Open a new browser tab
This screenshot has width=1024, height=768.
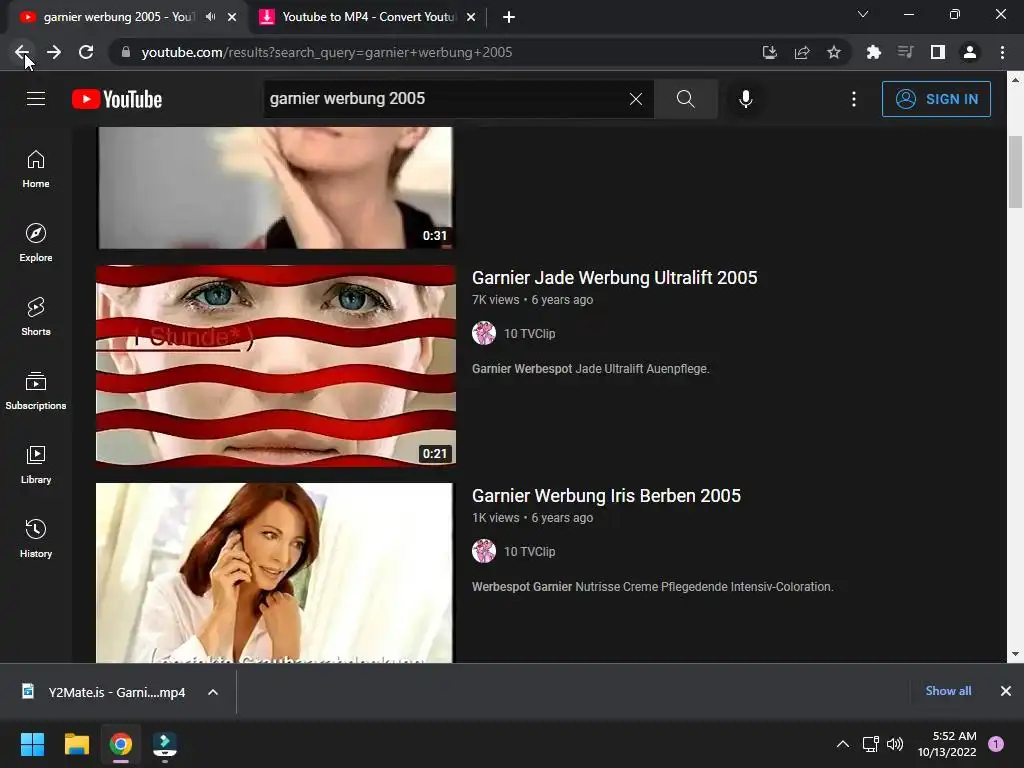[509, 17]
